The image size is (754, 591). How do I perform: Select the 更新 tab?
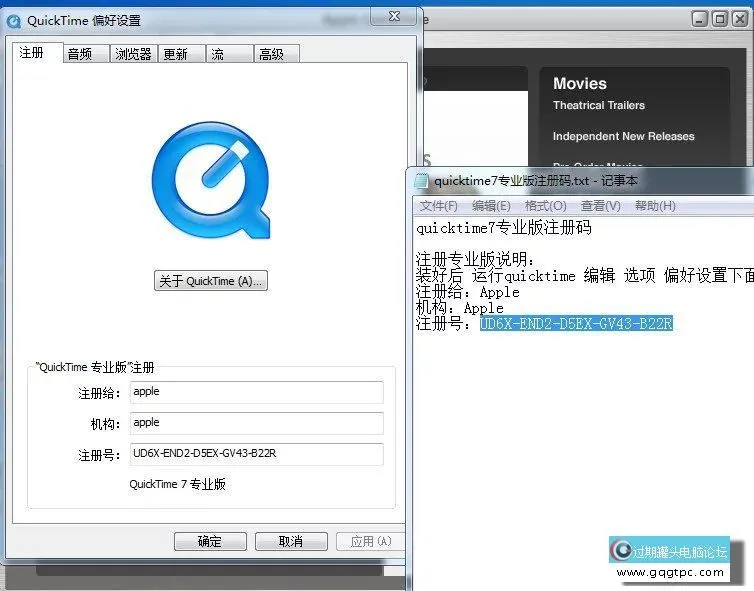tap(181, 54)
